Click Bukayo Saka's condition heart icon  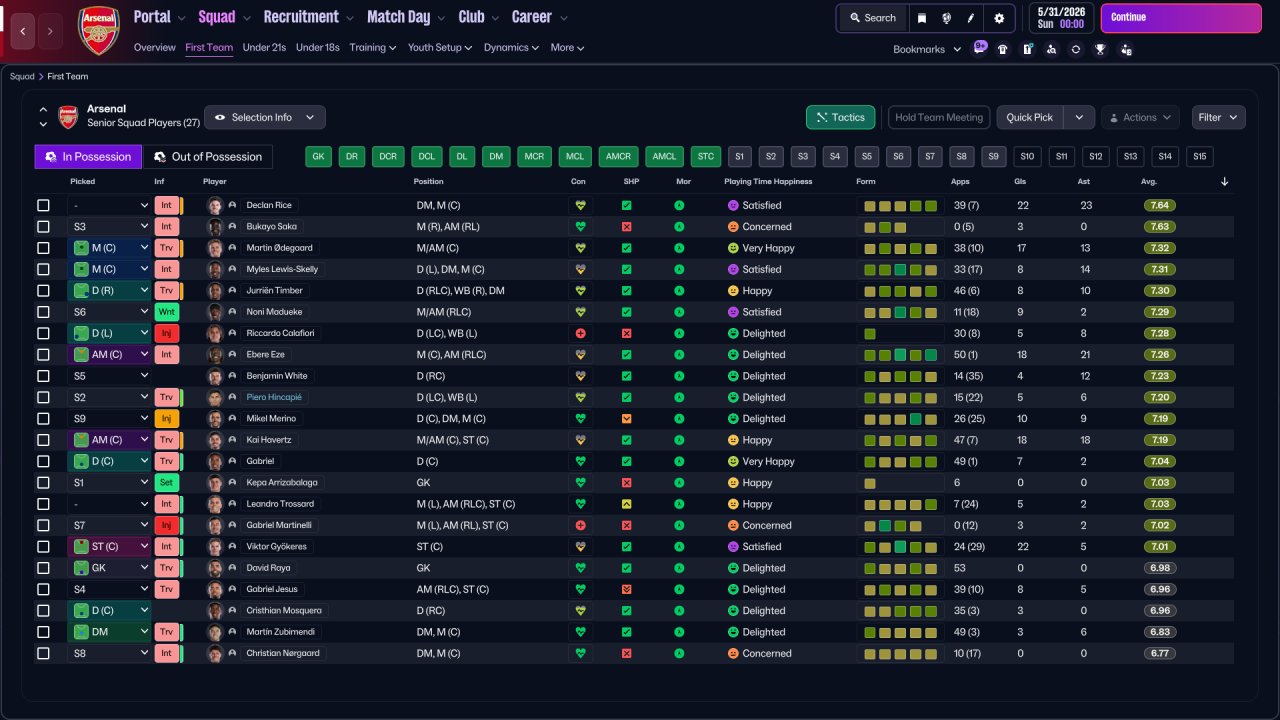pyautogui.click(x=580, y=227)
